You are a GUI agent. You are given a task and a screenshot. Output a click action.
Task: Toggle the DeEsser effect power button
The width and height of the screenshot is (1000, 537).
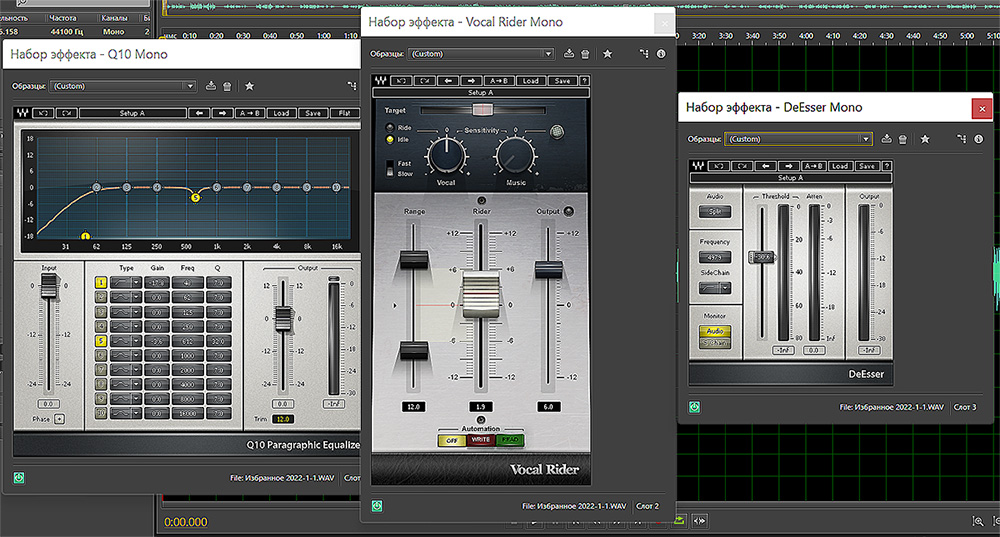[694, 407]
